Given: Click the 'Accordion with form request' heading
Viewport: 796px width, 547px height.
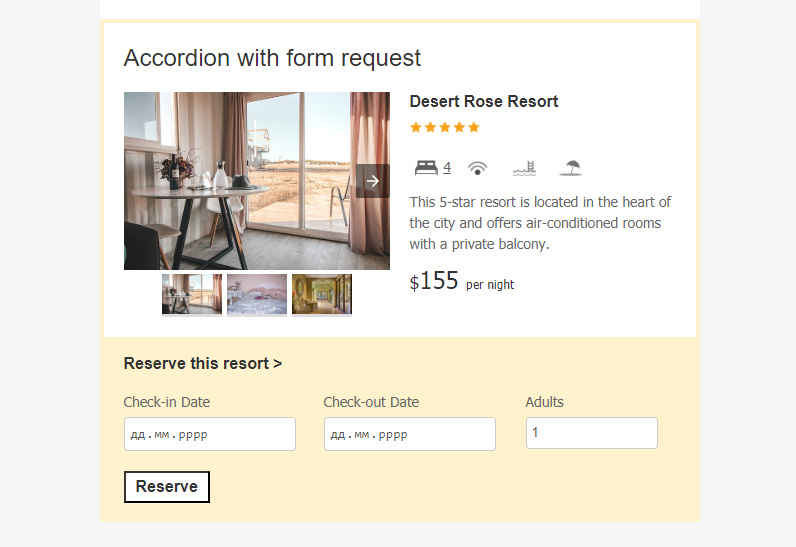Looking at the screenshot, I should tap(272, 58).
